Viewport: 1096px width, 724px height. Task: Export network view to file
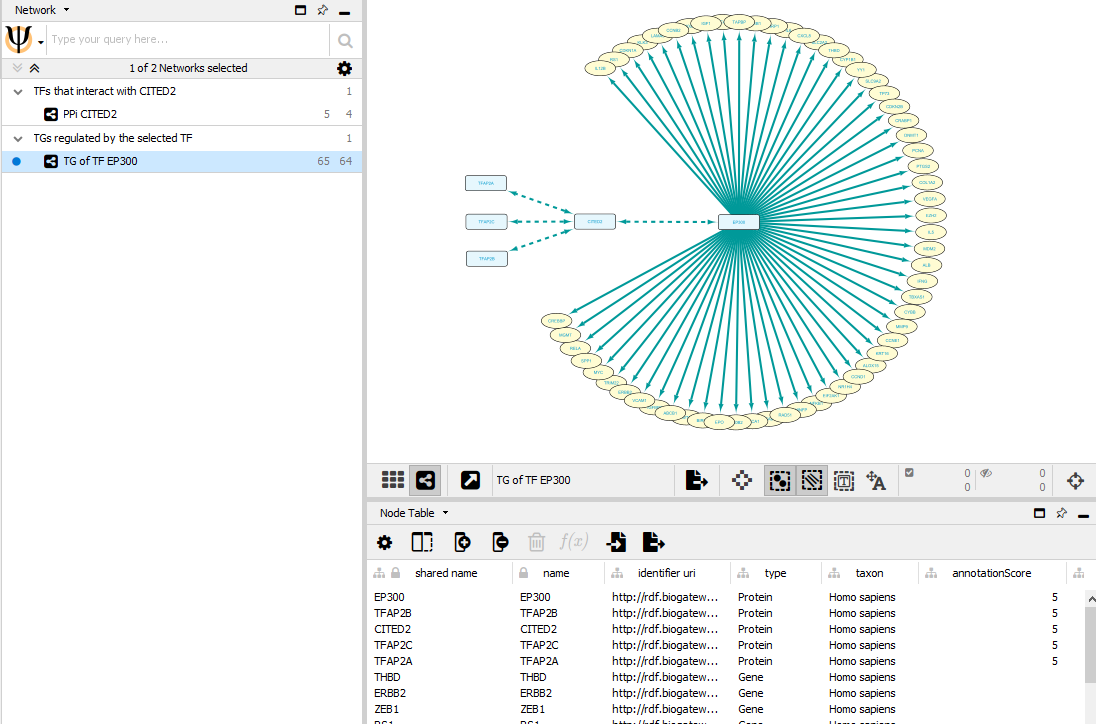[696, 480]
